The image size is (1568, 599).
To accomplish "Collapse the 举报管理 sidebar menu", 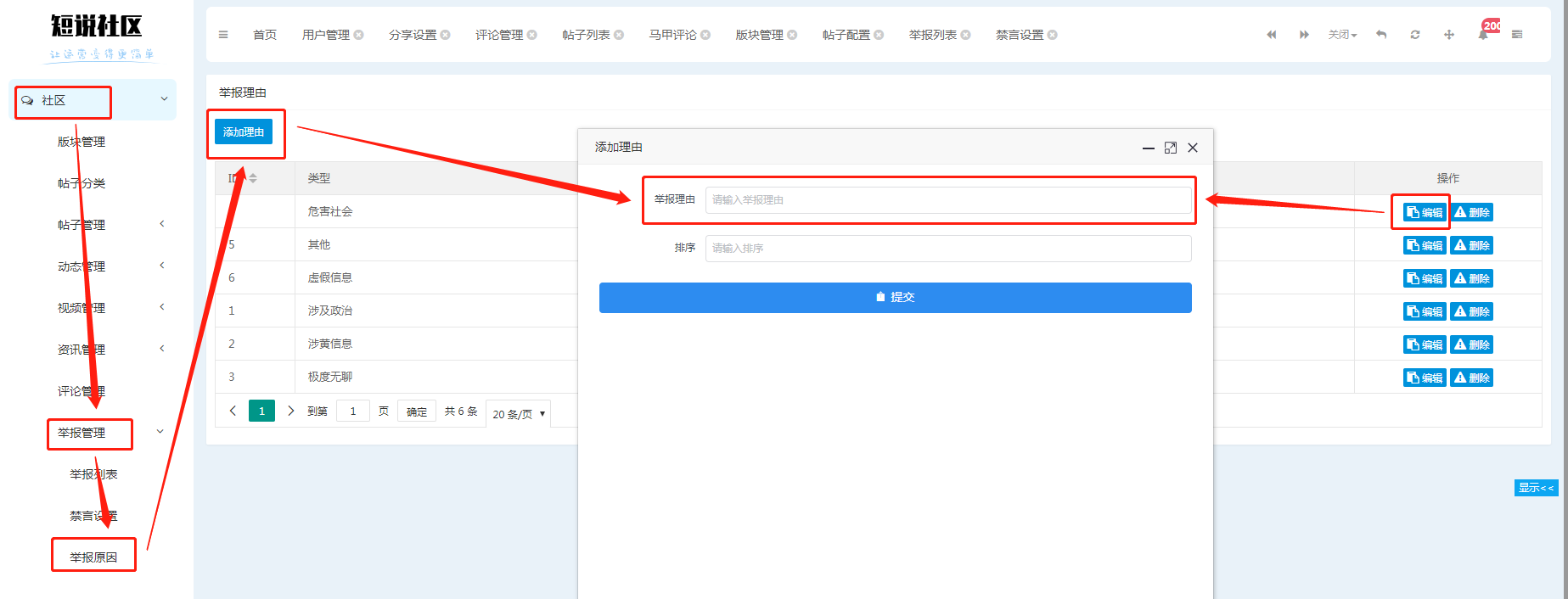I will pos(160,432).
